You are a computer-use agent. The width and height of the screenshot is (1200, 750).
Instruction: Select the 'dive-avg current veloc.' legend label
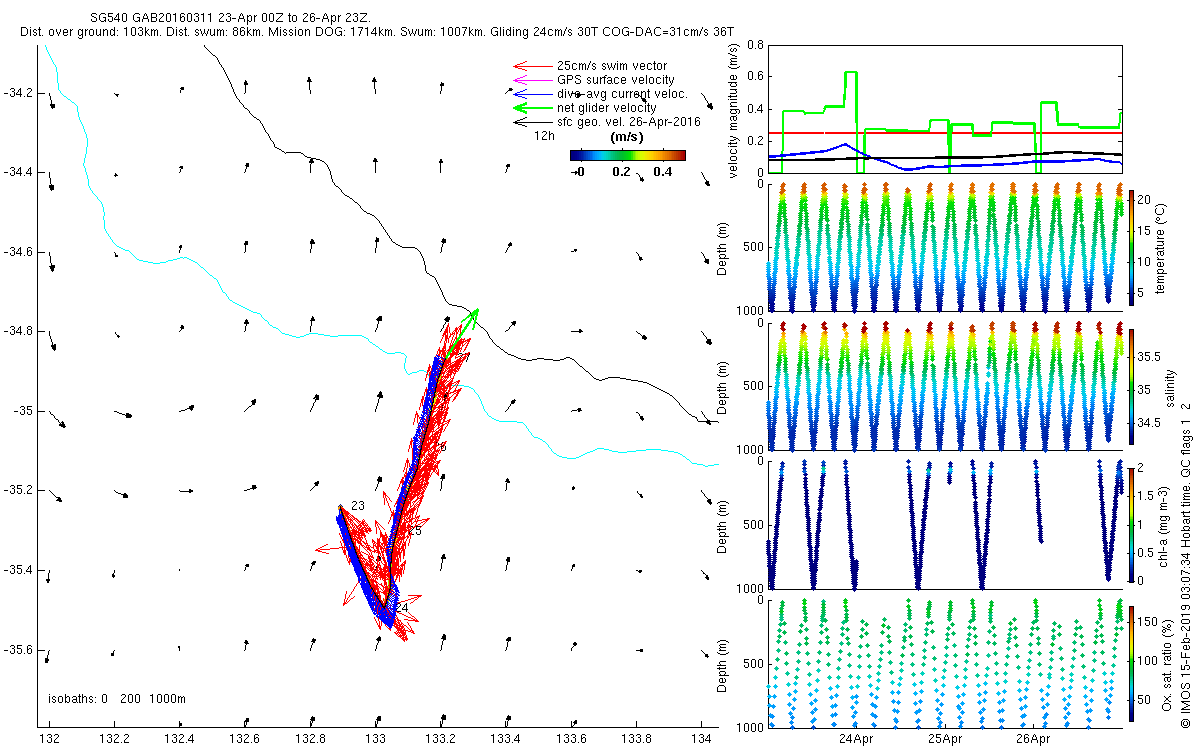point(624,94)
